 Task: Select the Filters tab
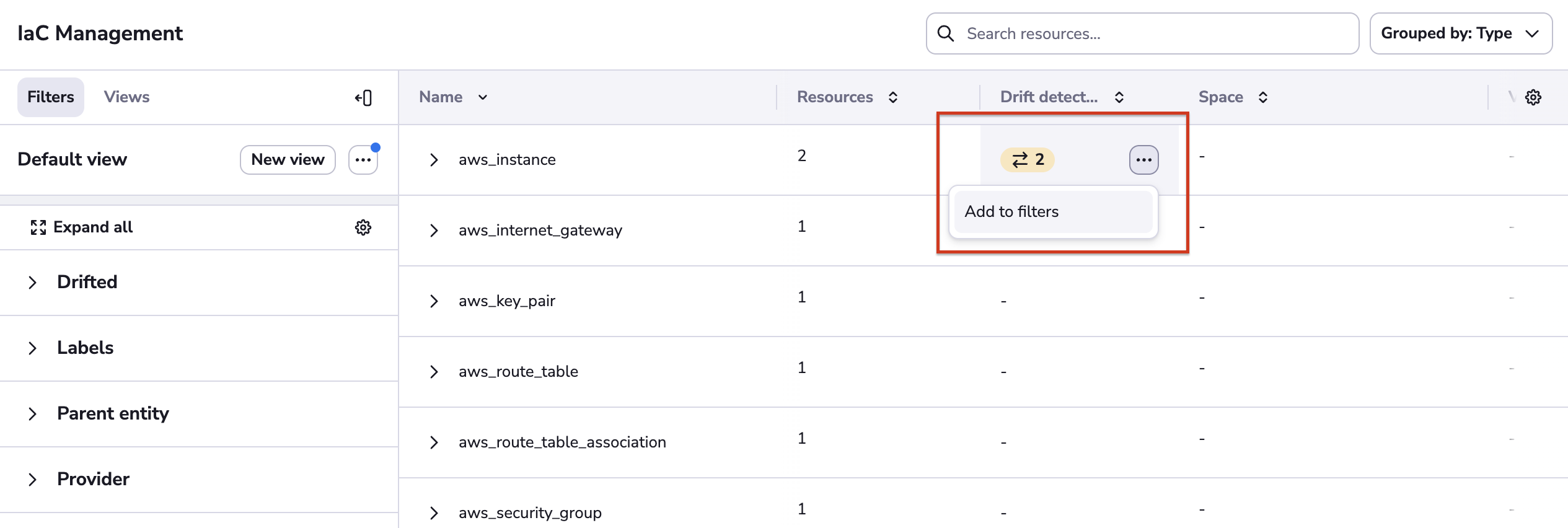(51, 97)
